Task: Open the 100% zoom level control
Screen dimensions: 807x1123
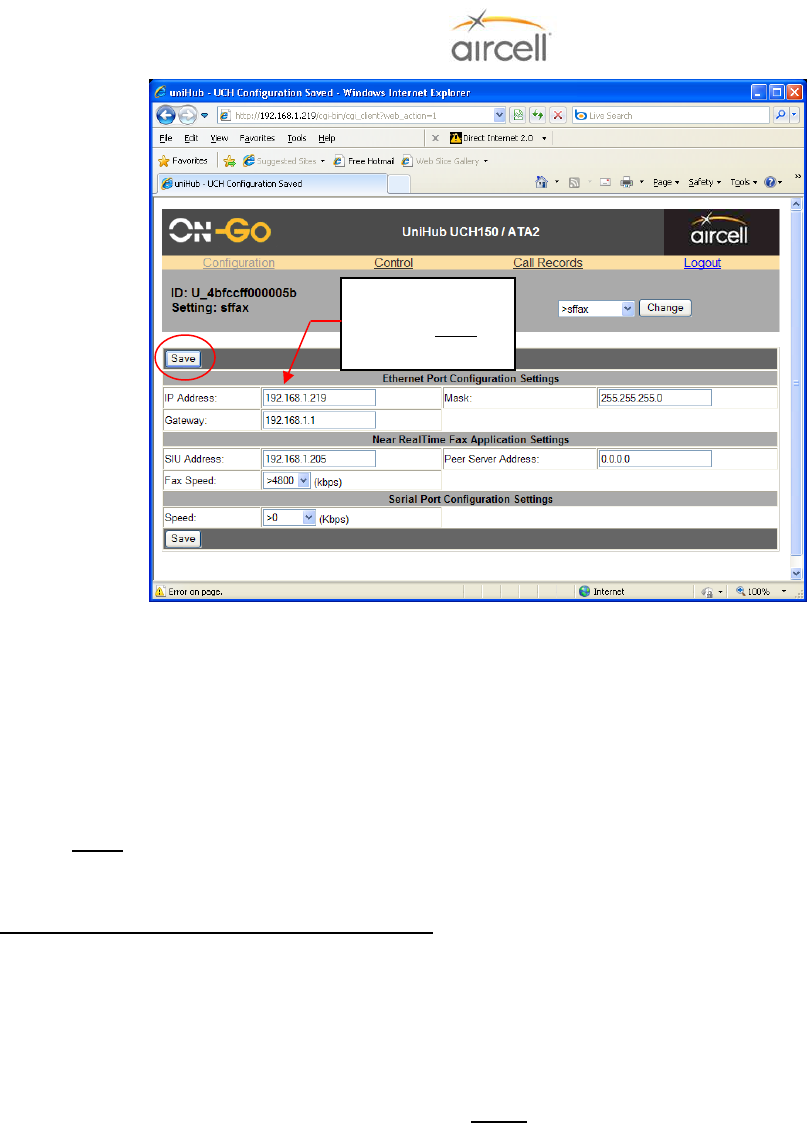Action: coord(761,592)
